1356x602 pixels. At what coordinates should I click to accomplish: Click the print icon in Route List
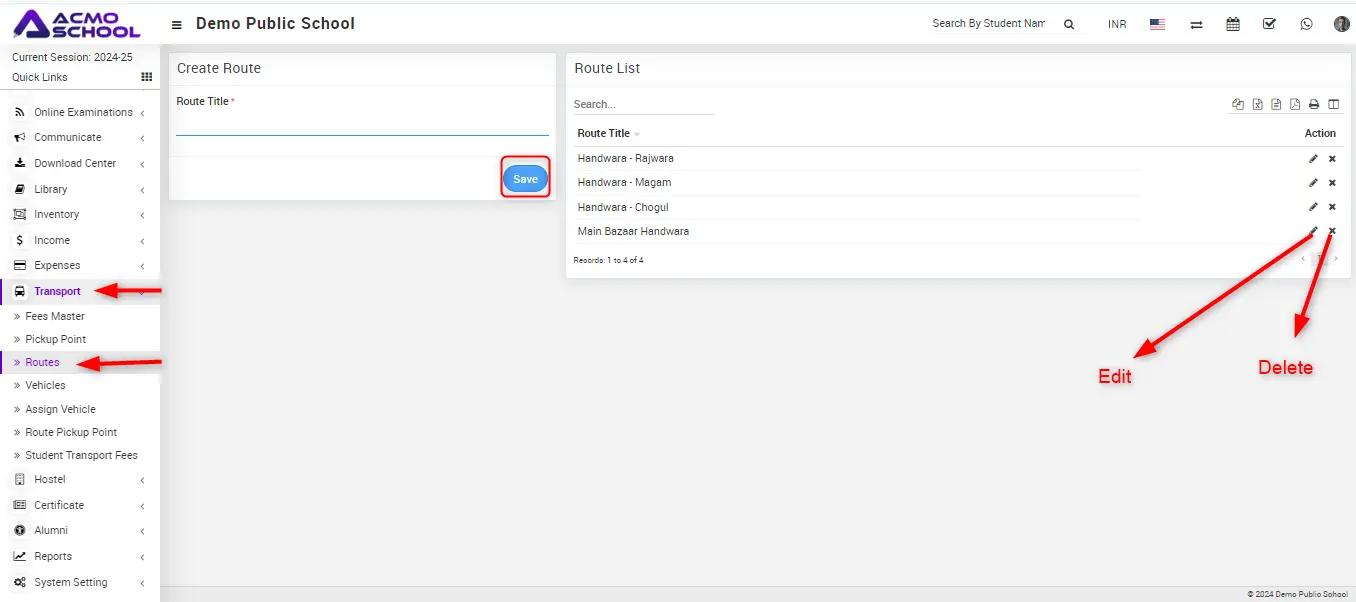(1314, 104)
